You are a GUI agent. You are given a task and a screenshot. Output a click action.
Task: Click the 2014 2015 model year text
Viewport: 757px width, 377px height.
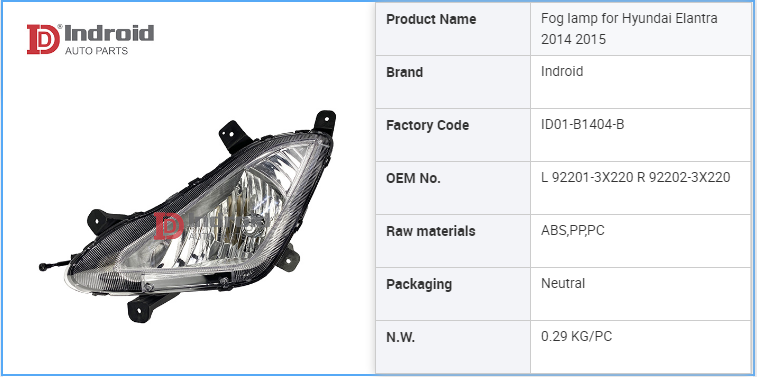[x=573, y=39]
